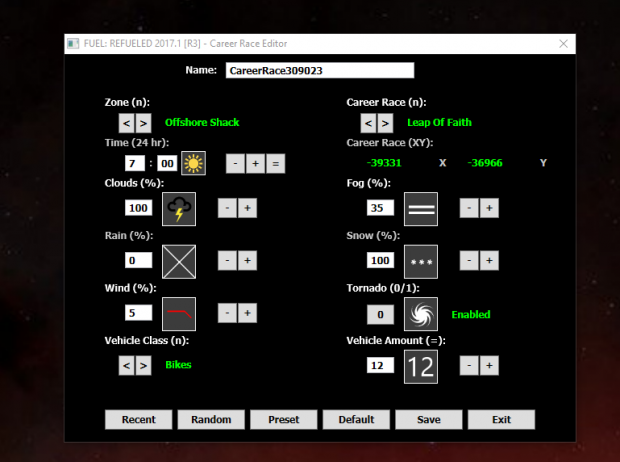Screen dimensions: 620x462
Task: Click the Rain value field
Action: [x=138, y=260]
